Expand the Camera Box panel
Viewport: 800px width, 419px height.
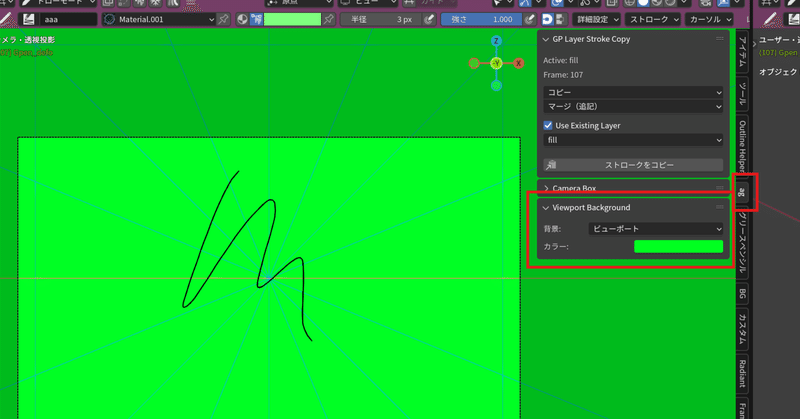(x=546, y=188)
